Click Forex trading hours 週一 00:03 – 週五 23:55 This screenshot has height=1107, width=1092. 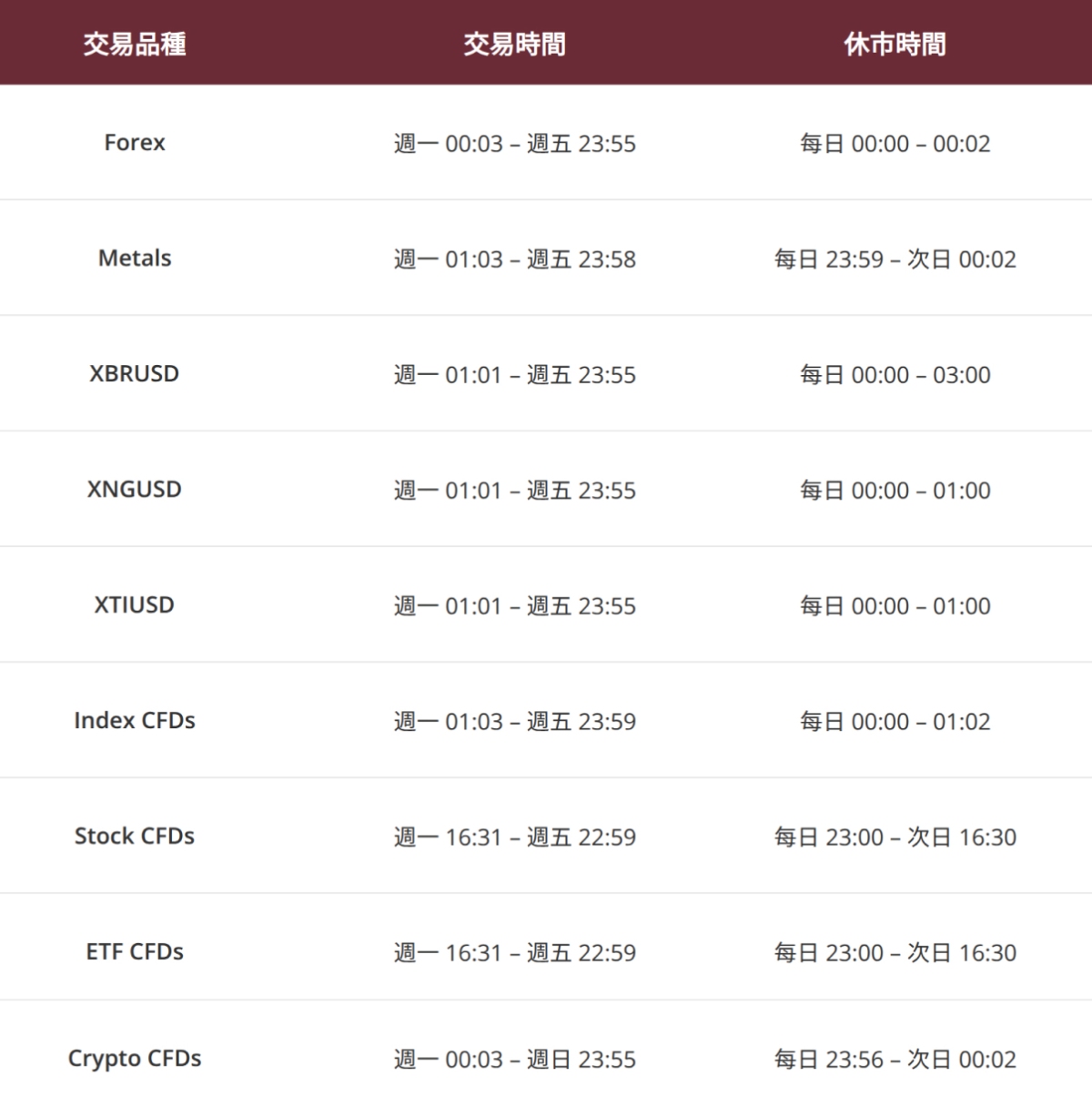click(514, 144)
